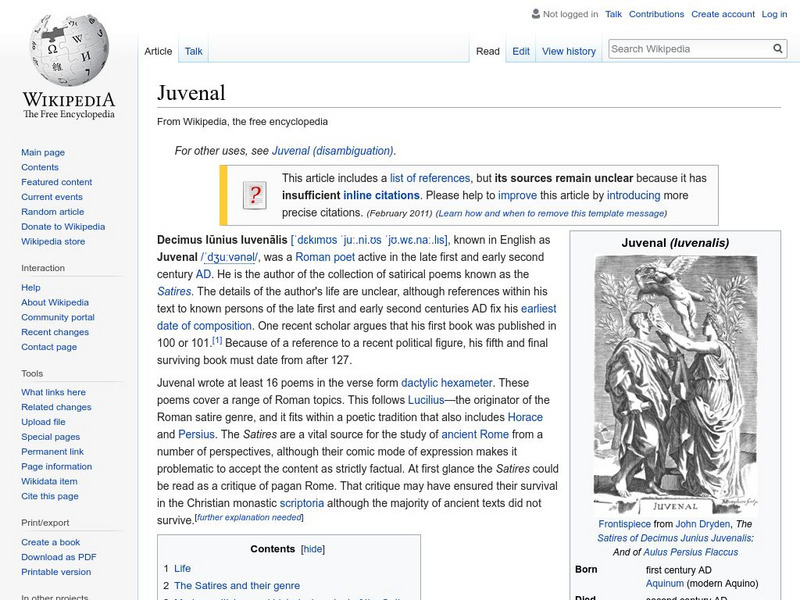Open Contact page

[49, 347]
